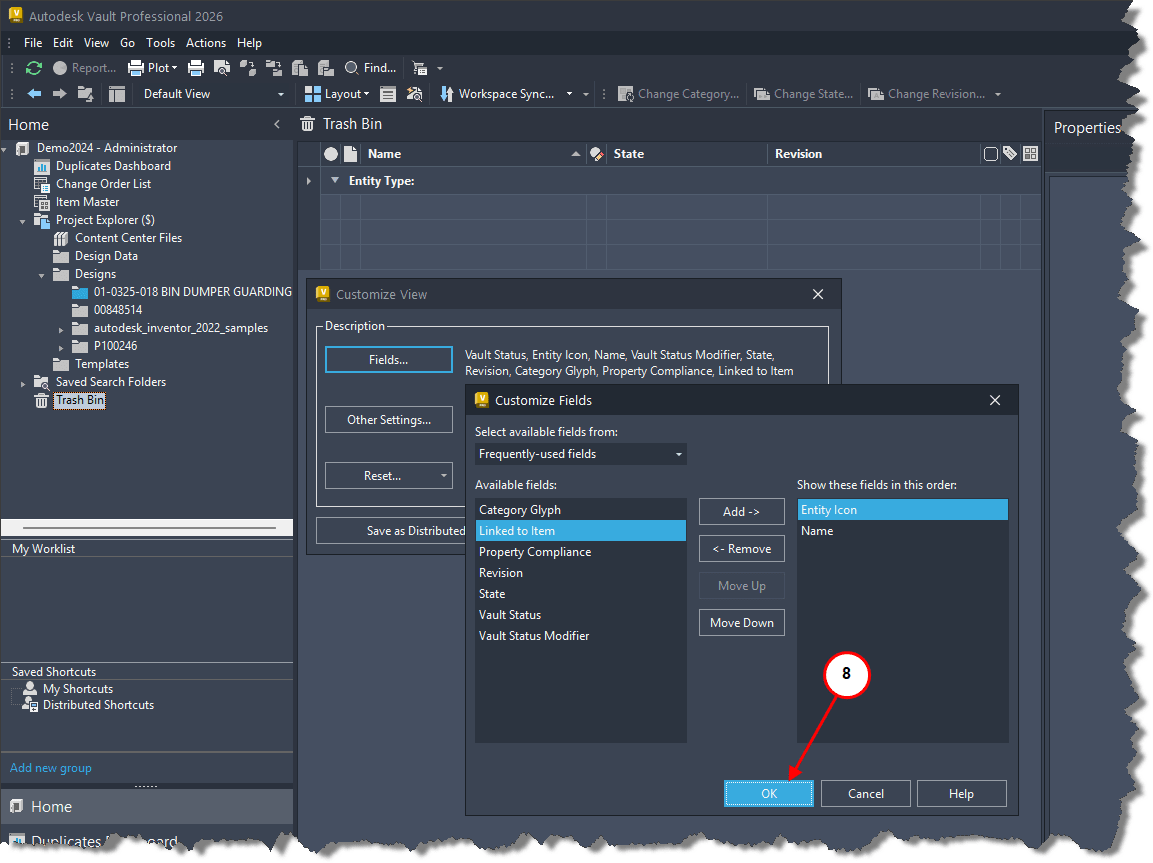Click the Move Down button
Image resolution: width=1153 pixels, height=863 pixels.
(741, 623)
